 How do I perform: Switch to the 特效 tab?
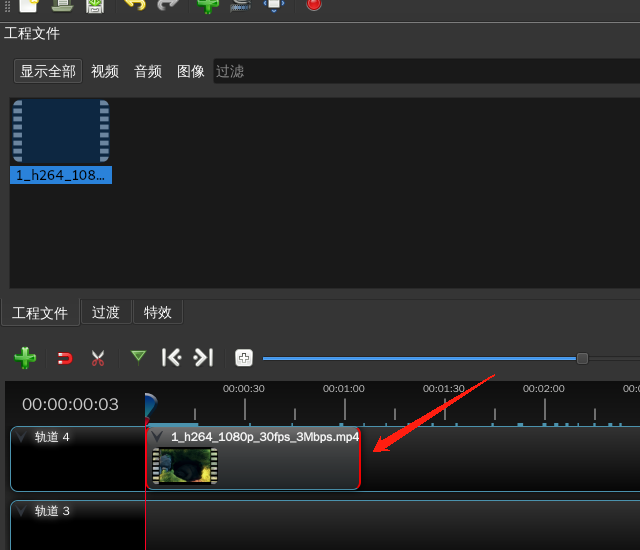158,312
